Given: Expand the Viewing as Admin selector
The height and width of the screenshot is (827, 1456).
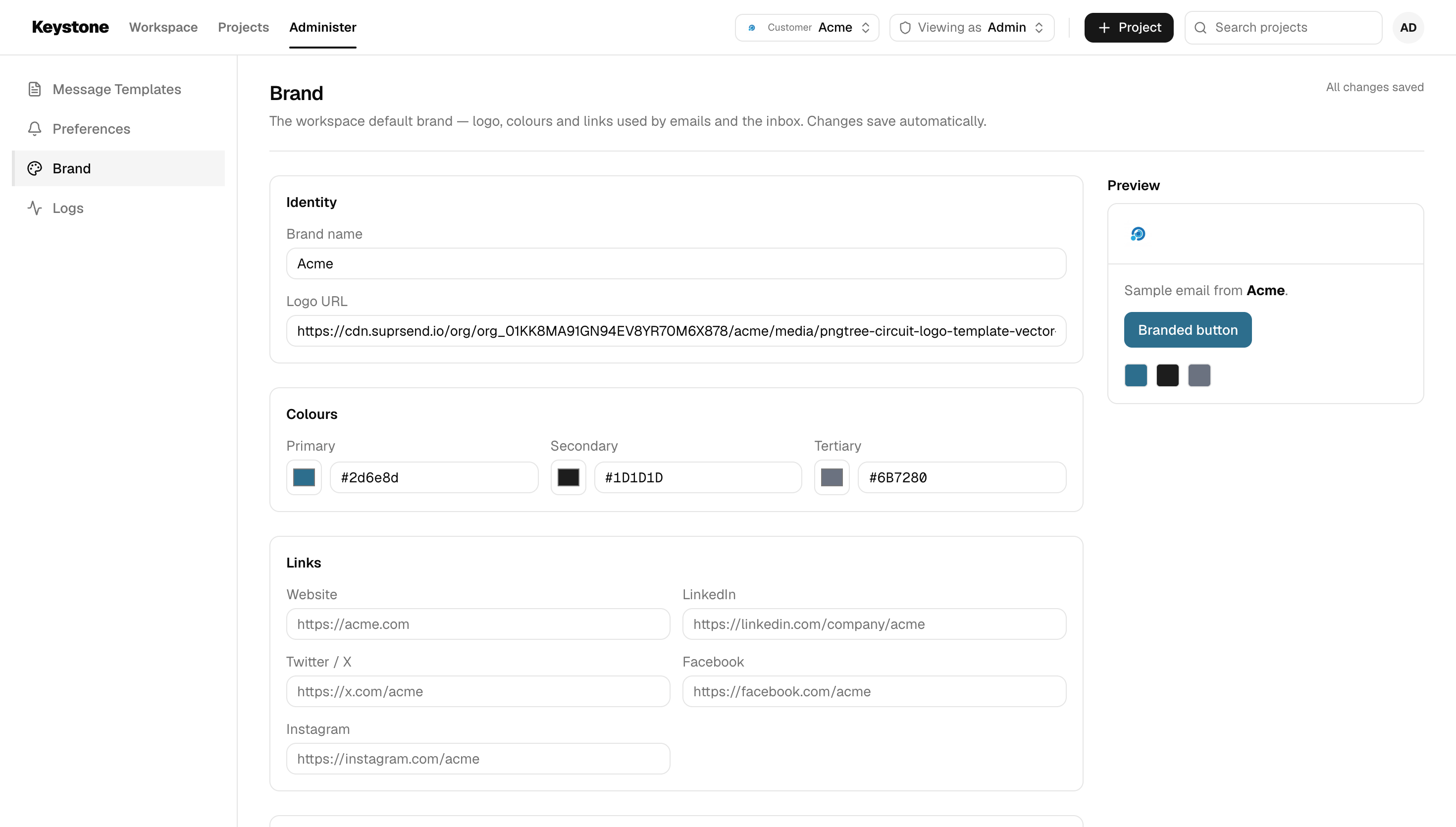Looking at the screenshot, I should (972, 27).
